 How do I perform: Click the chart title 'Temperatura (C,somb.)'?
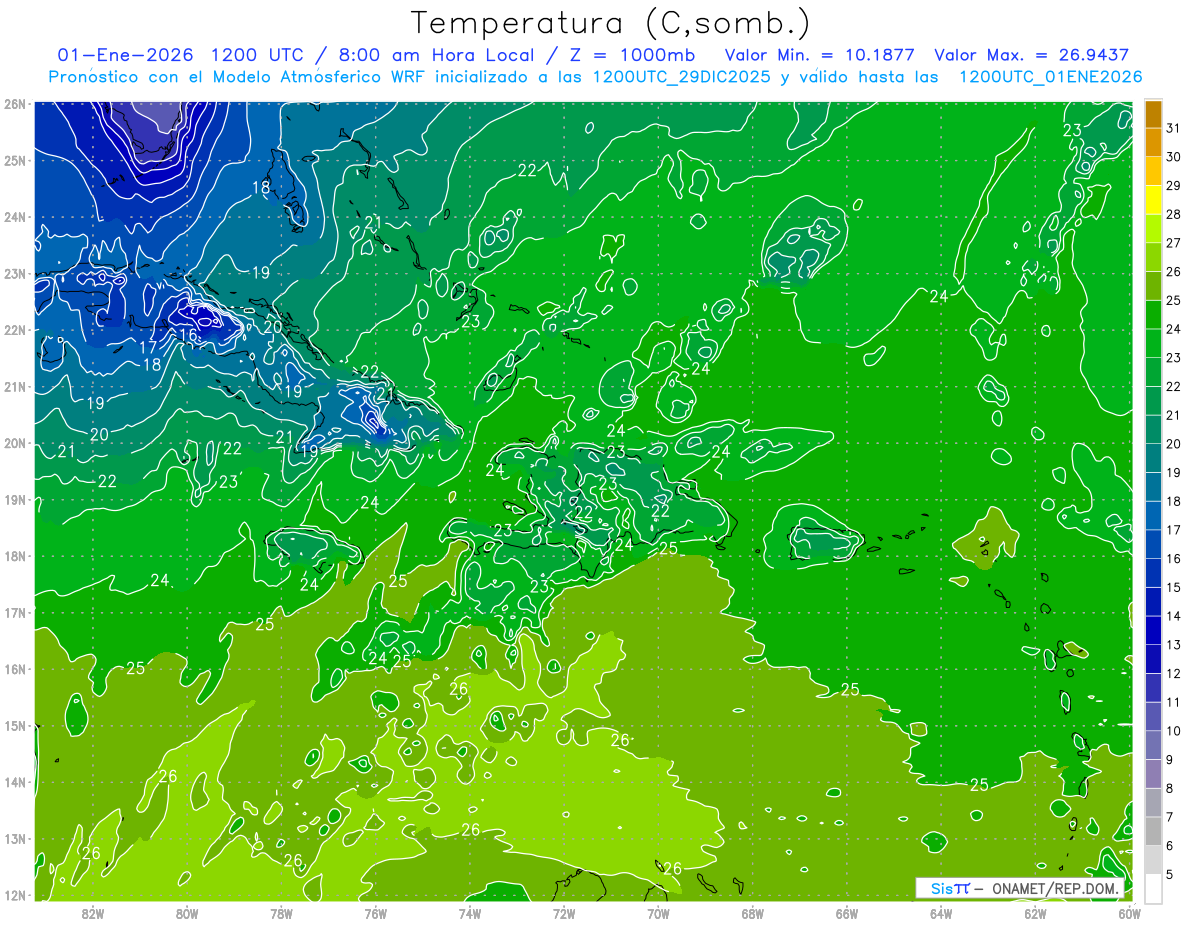coord(611,23)
